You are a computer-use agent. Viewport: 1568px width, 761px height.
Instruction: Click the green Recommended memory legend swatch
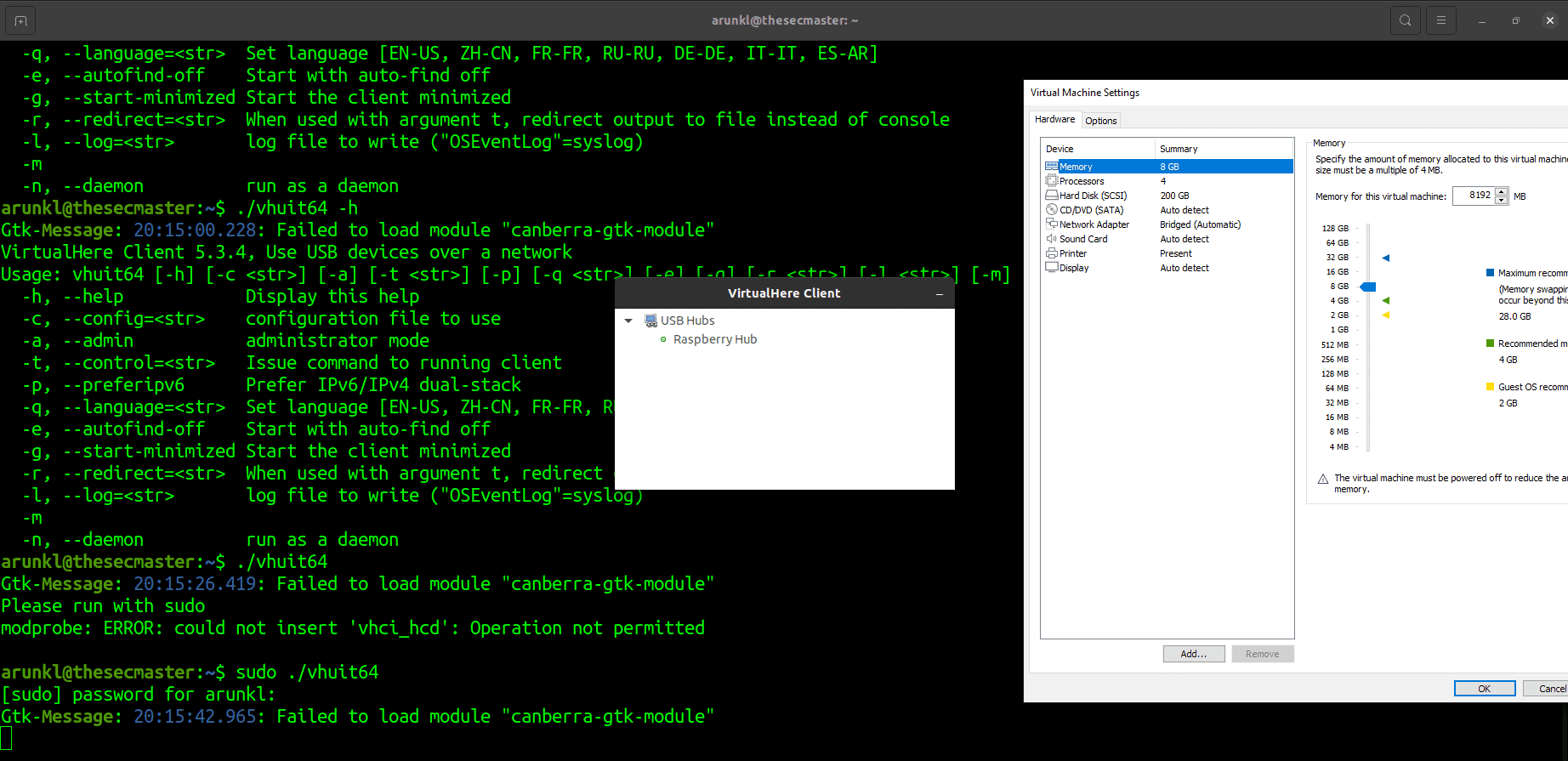[1490, 344]
